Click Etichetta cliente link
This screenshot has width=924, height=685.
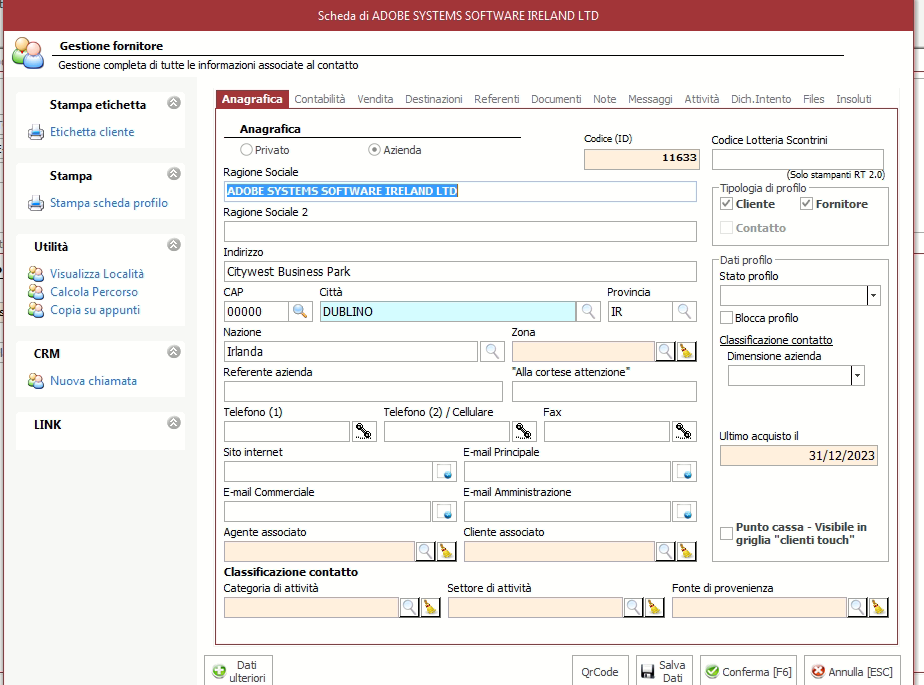click(92, 132)
